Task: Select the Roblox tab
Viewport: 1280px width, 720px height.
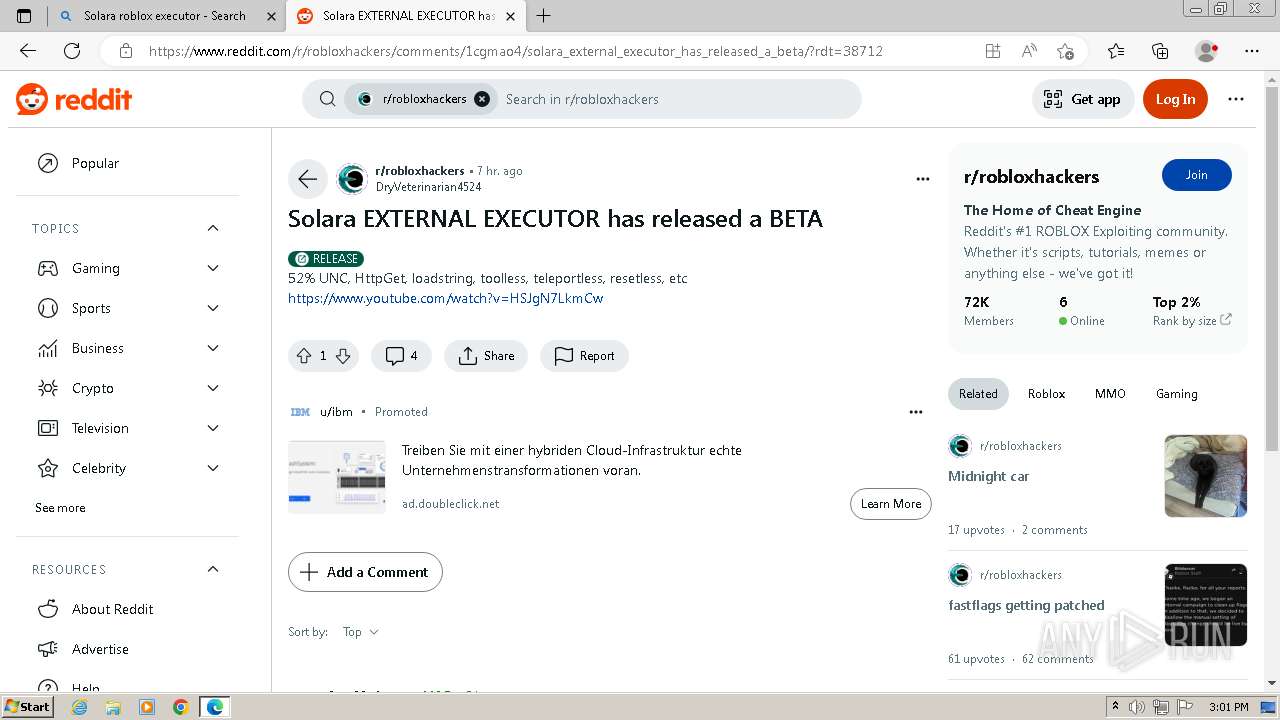Action: click(1046, 394)
